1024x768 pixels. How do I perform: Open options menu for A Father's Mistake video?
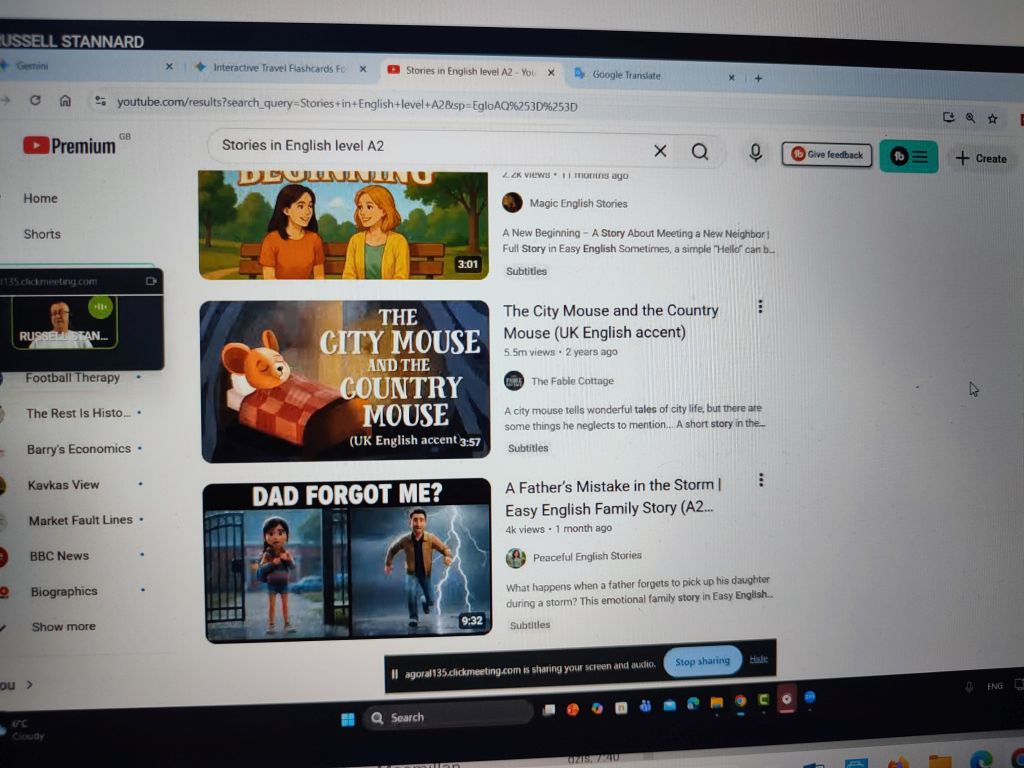coord(761,481)
